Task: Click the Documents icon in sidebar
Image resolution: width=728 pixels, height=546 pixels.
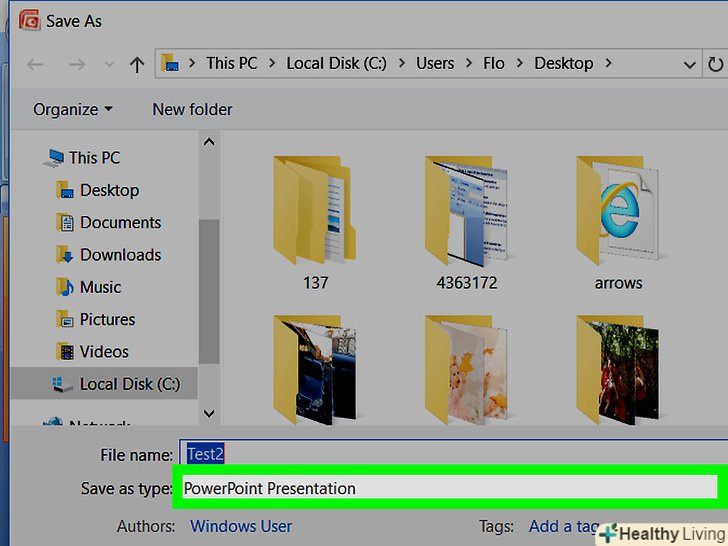Action: click(x=65, y=222)
